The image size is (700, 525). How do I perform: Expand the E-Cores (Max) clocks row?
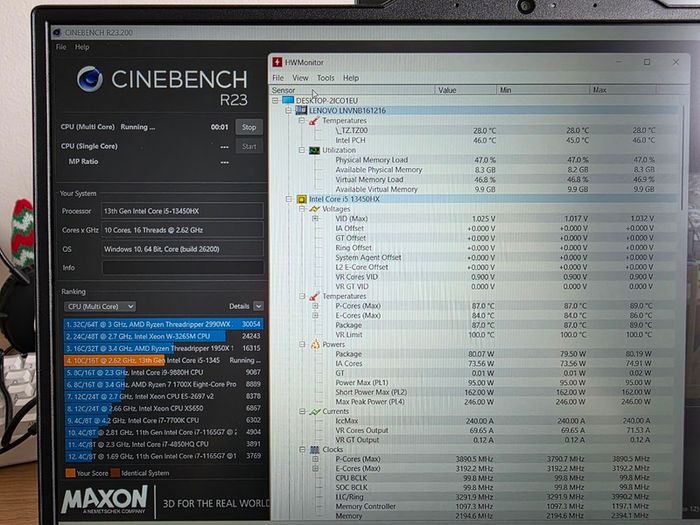click(315, 468)
